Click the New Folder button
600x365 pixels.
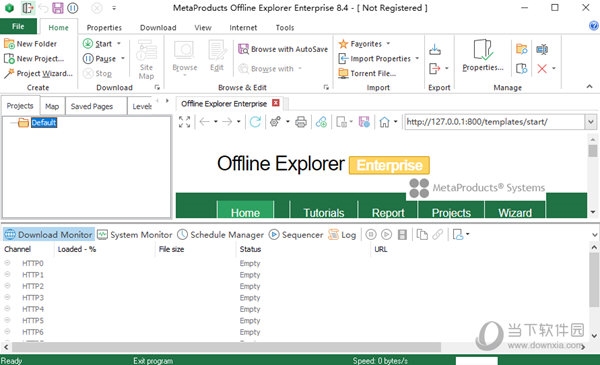pos(31,44)
